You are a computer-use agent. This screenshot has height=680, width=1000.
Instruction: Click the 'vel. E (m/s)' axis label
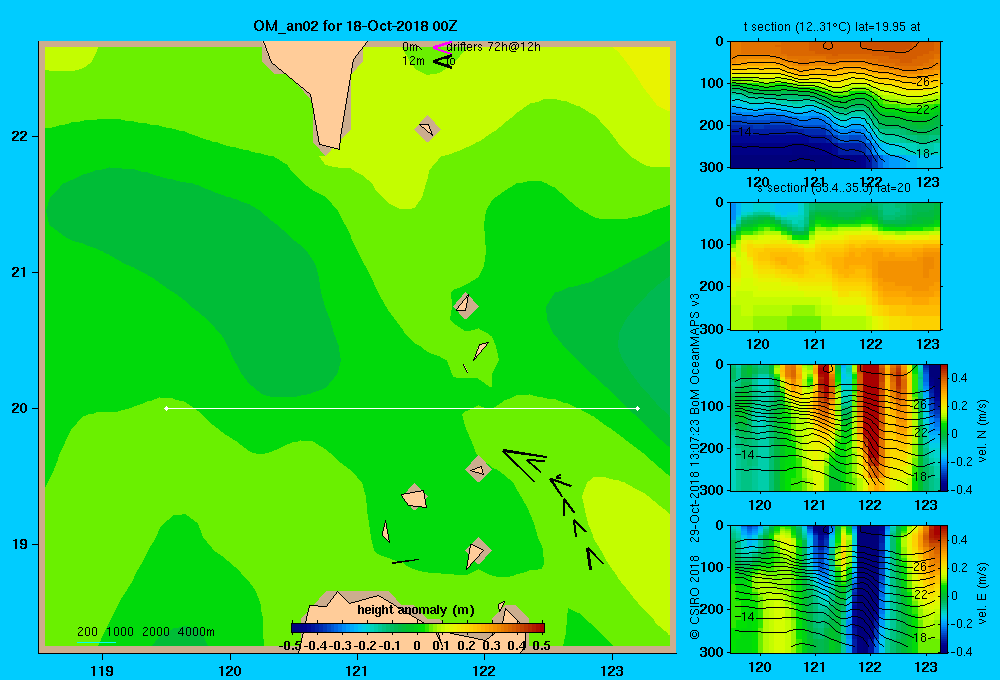[x=982, y=593]
